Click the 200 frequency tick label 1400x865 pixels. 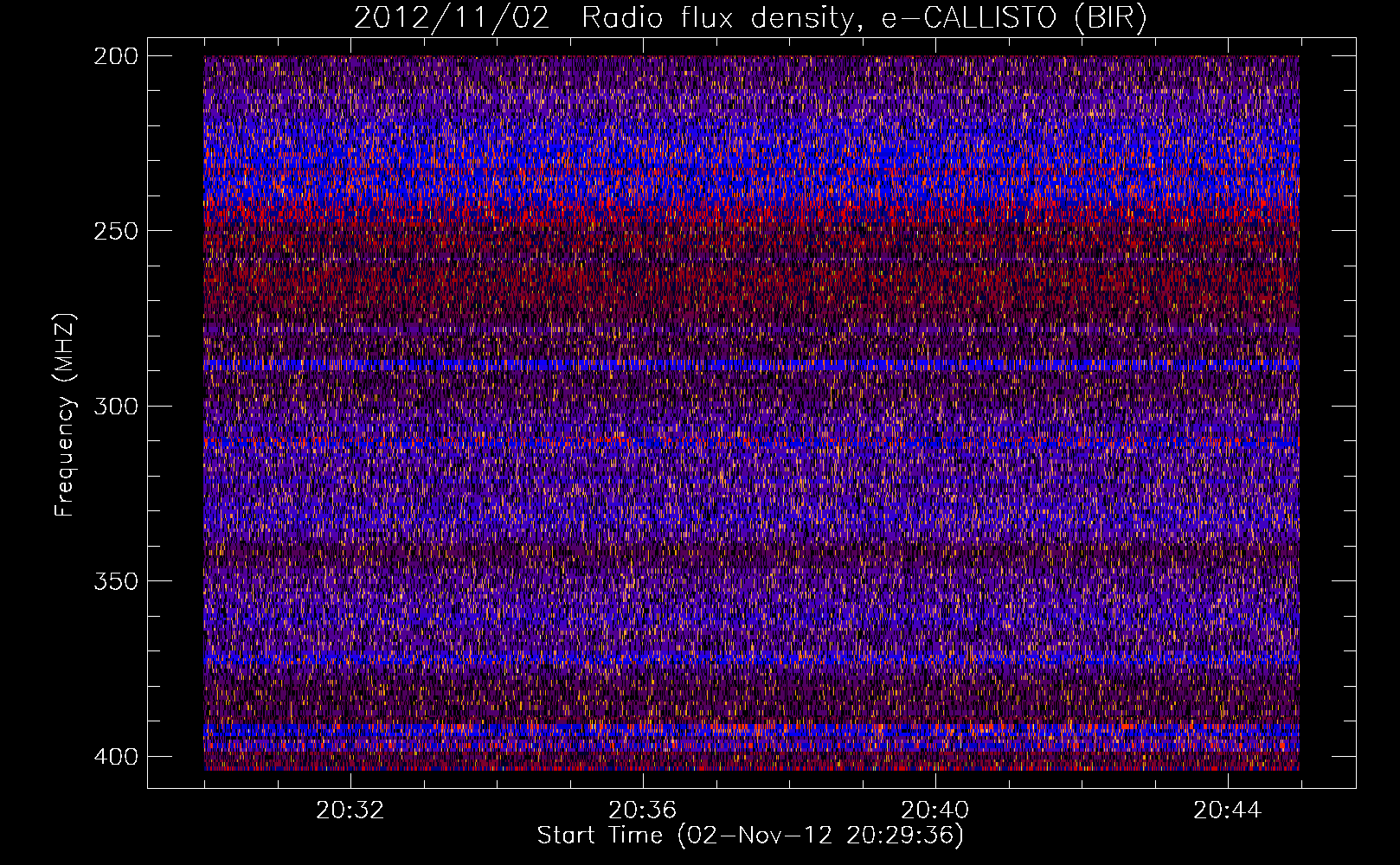115,56
